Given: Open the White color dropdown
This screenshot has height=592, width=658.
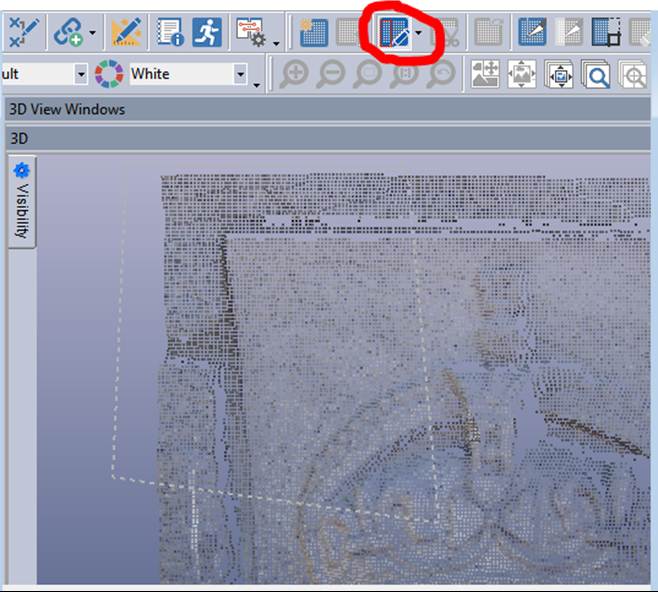Looking at the screenshot, I should [x=240, y=74].
